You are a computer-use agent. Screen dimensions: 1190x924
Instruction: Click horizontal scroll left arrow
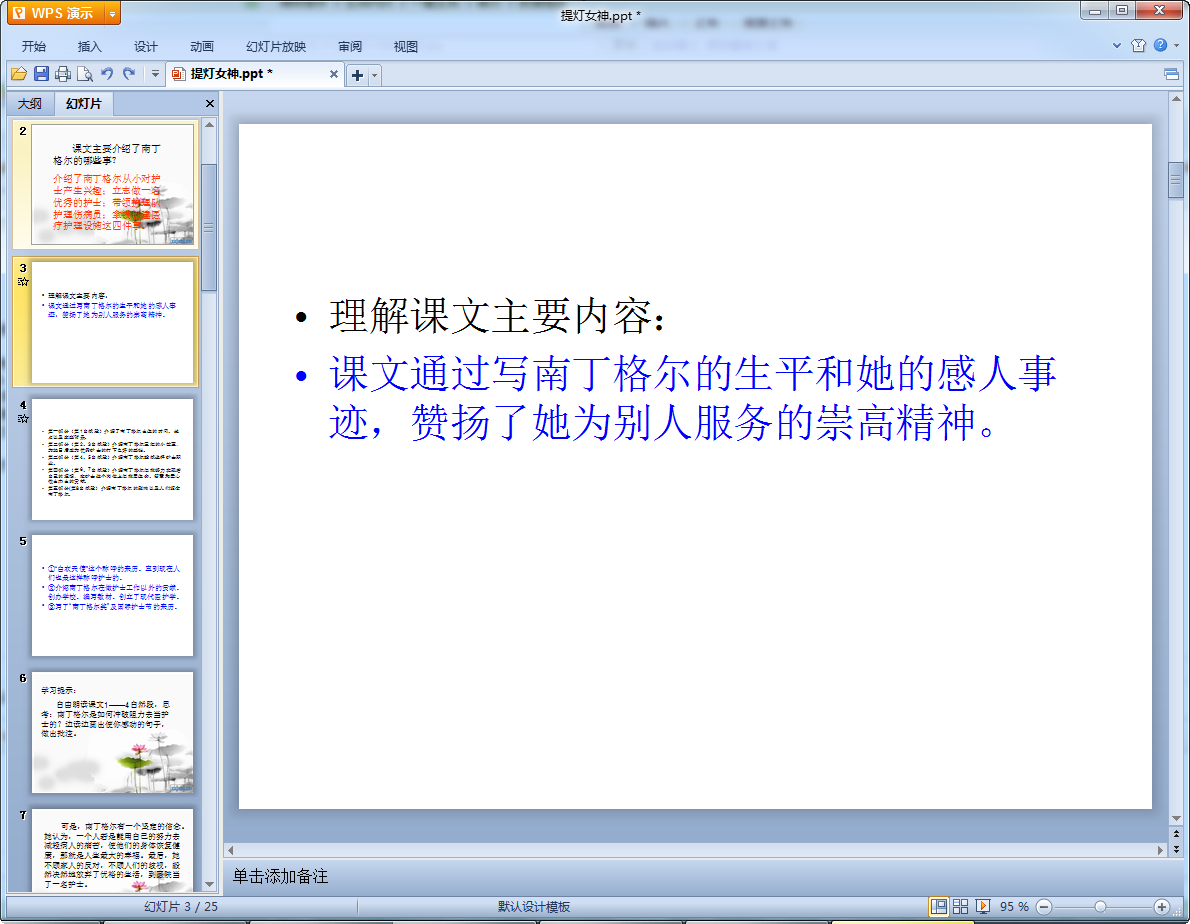pyautogui.click(x=231, y=850)
